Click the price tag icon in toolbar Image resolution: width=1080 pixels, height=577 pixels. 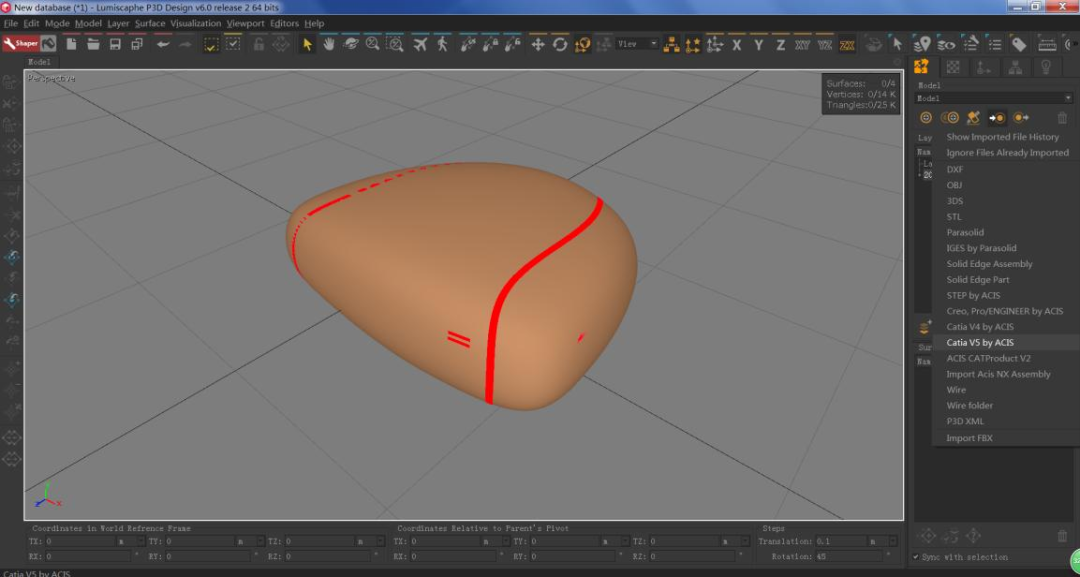click(1019, 44)
